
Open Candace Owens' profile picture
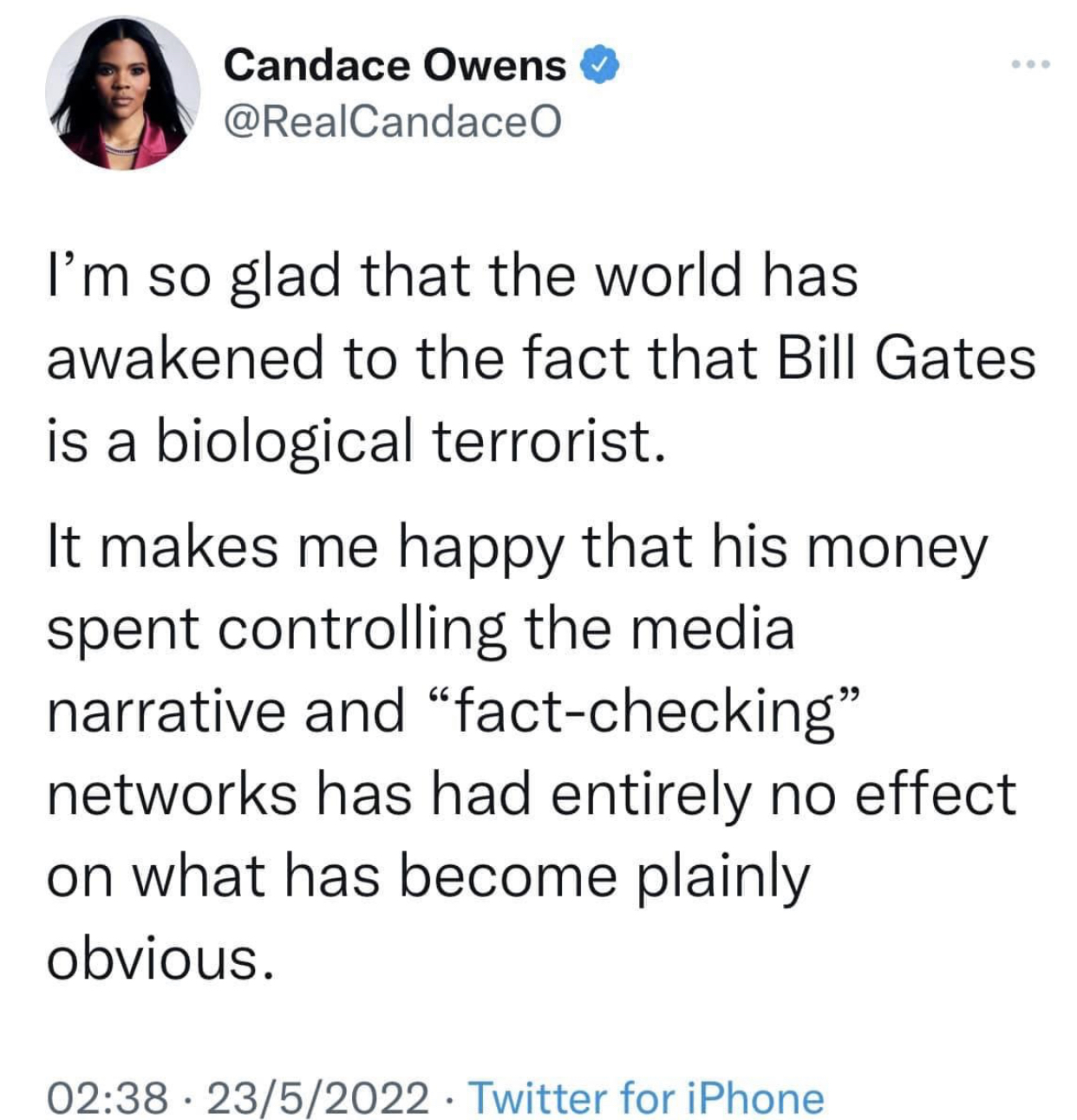point(122,93)
